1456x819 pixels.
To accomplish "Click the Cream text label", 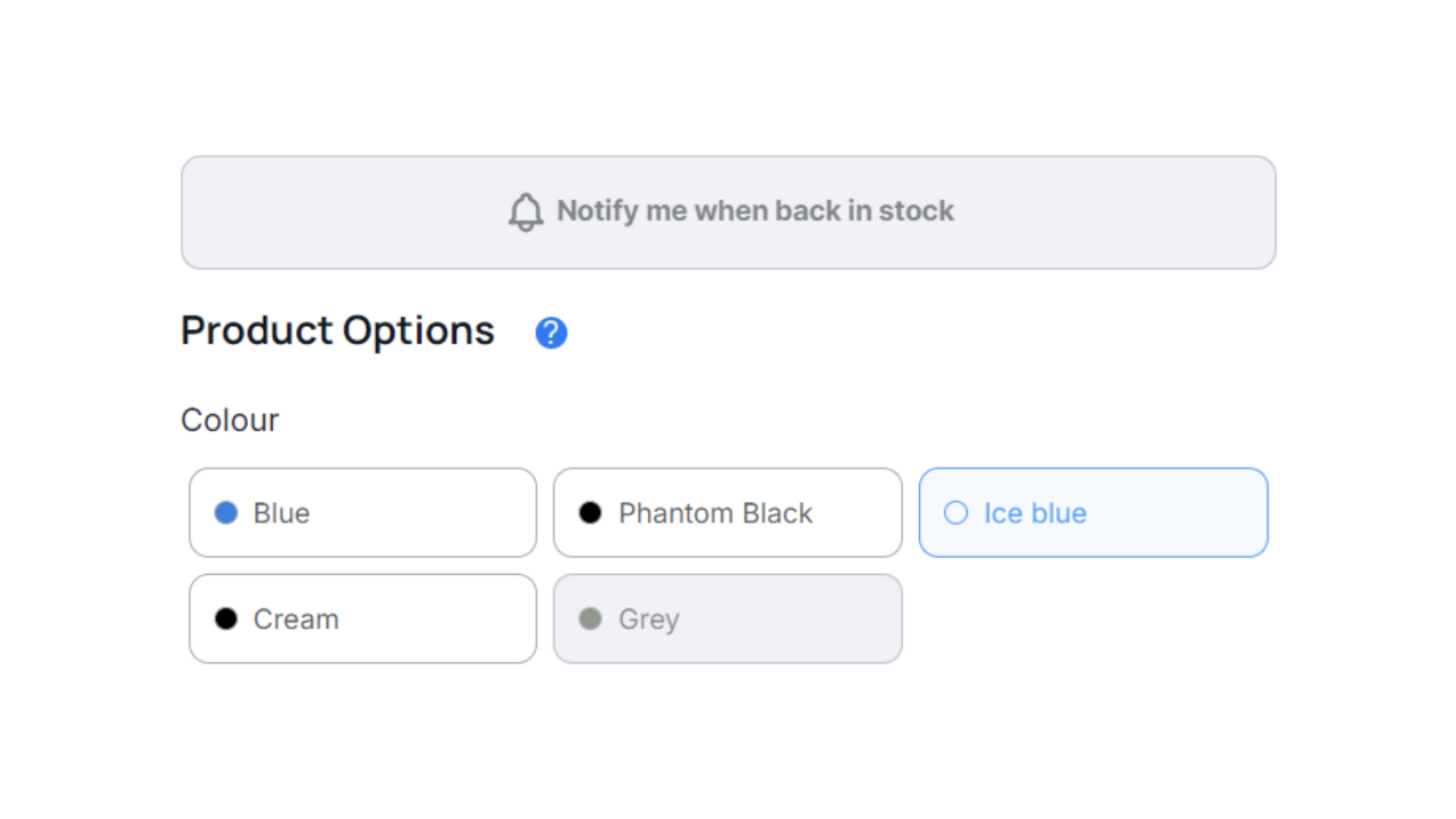I will coord(296,620).
